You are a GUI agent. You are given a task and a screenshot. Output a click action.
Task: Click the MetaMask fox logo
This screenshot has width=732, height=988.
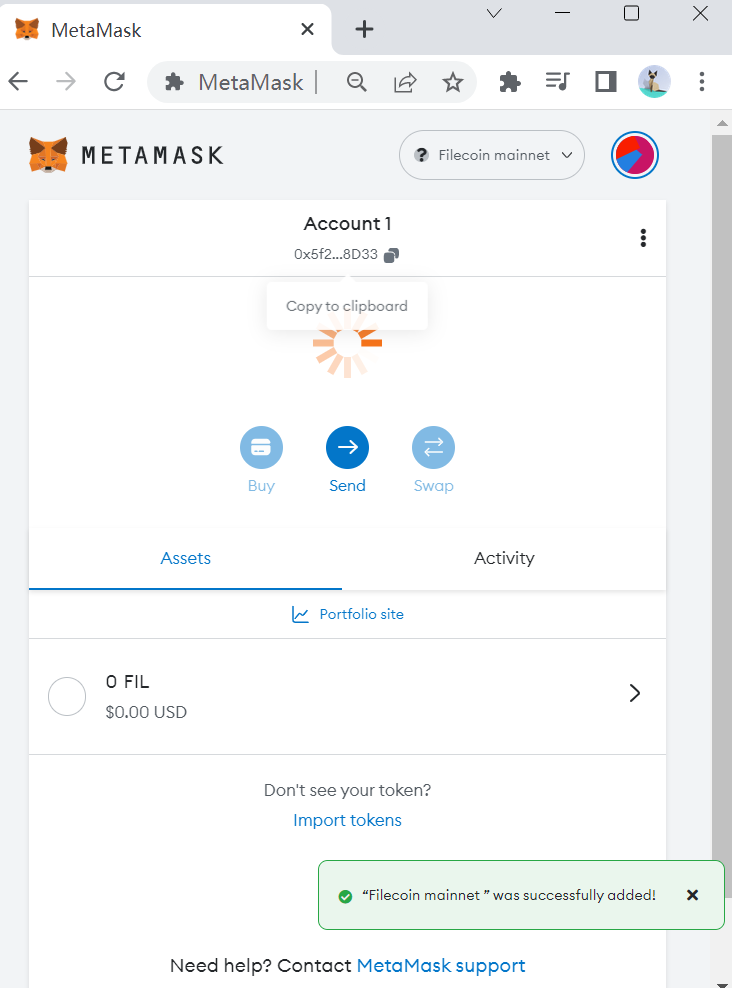coord(48,155)
